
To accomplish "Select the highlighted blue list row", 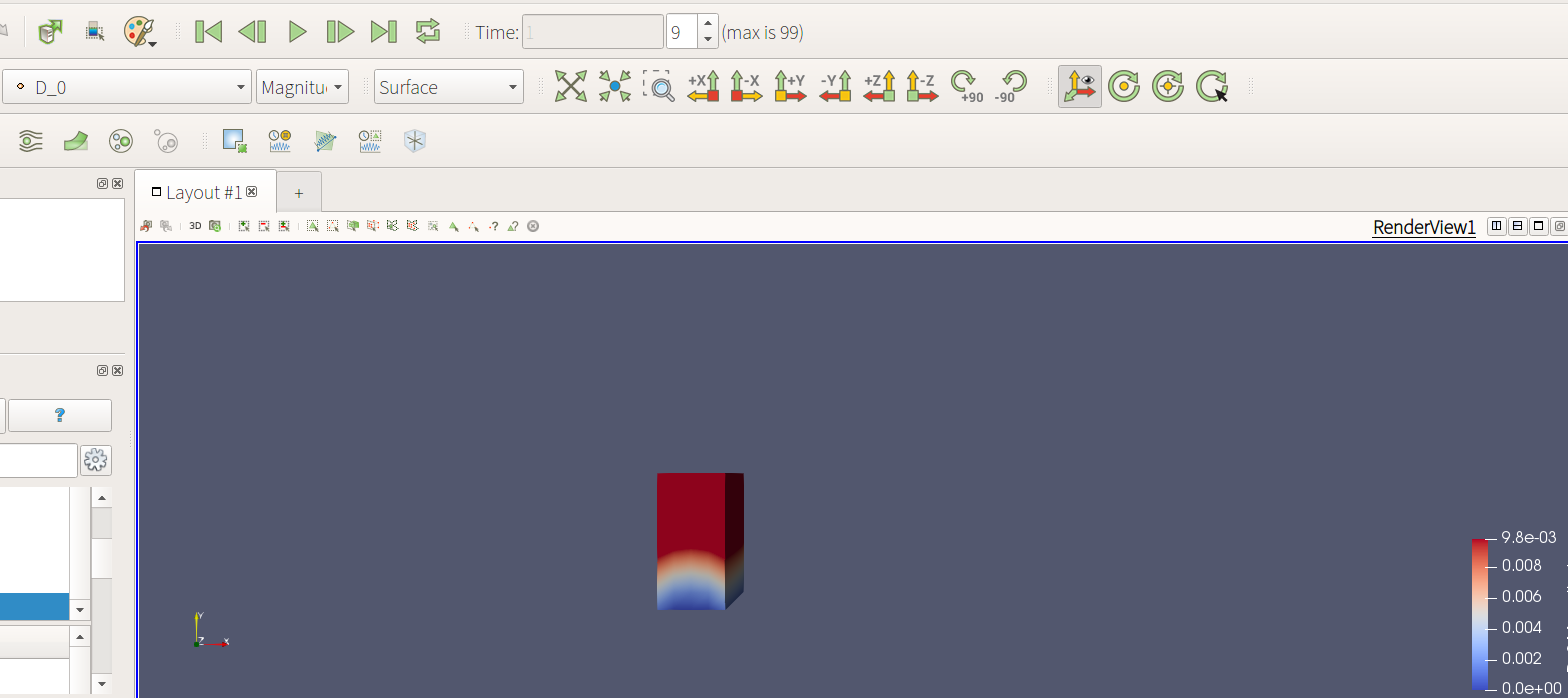I will tap(34, 606).
